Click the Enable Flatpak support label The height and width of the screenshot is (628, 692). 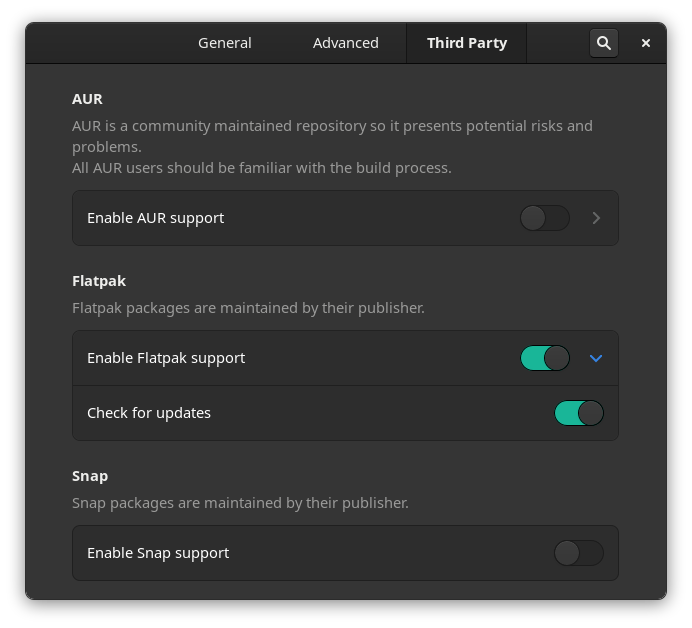(x=166, y=358)
